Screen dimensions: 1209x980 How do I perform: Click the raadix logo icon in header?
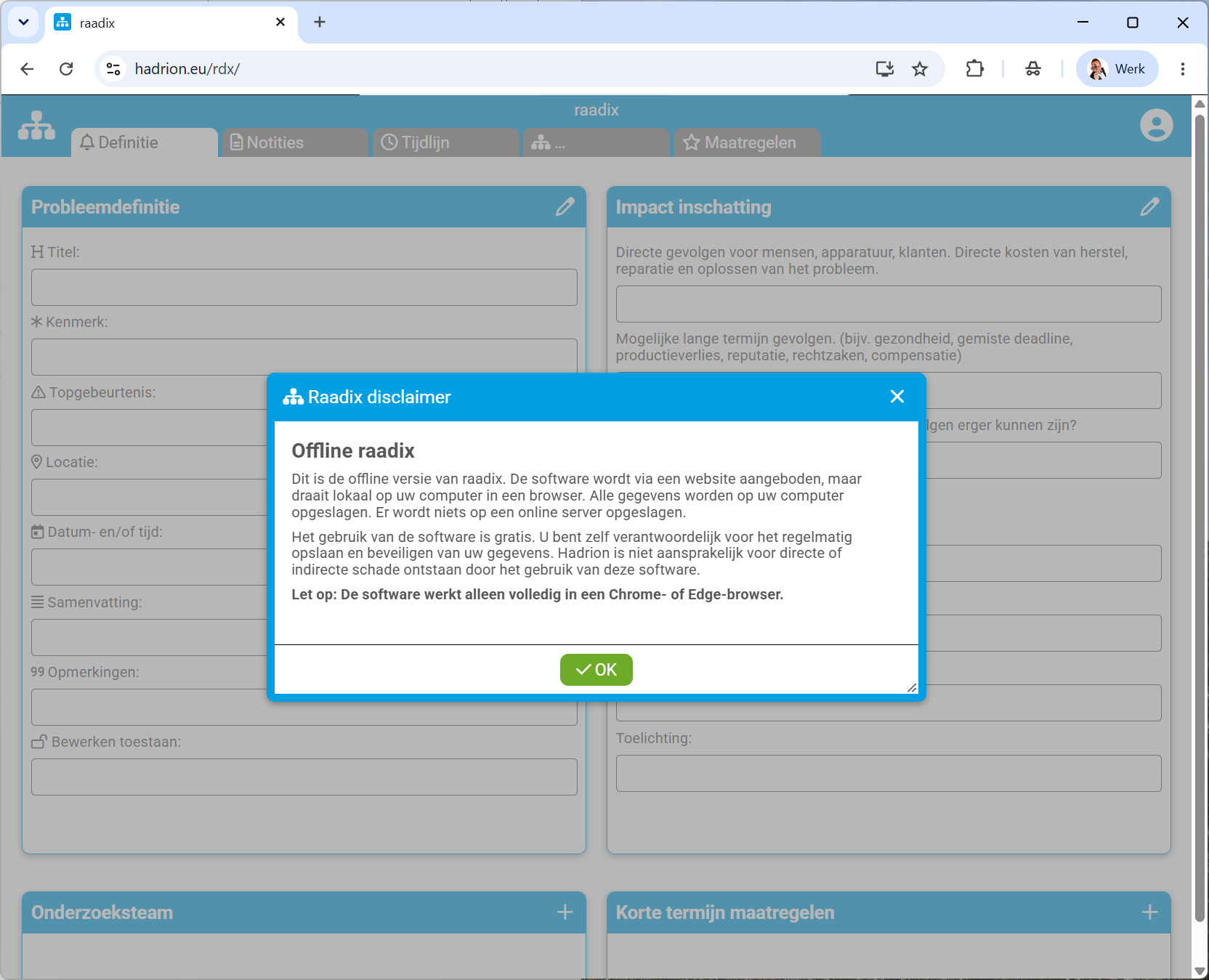point(36,126)
